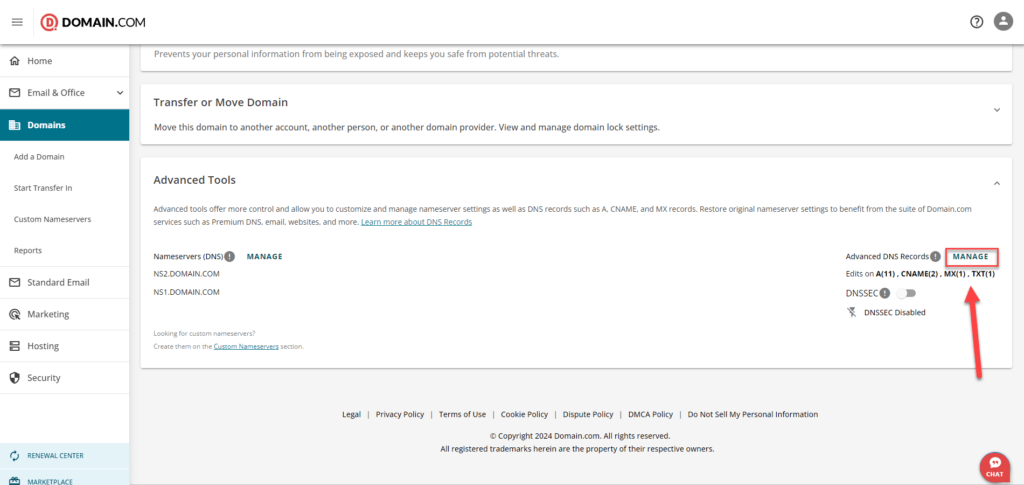Open the Privacy Policy footer link

399,414
